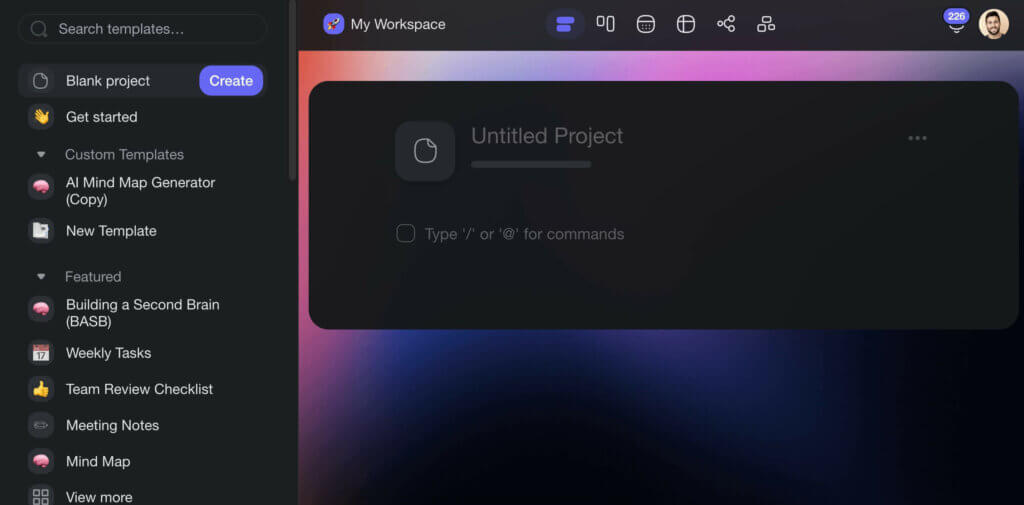Click the progress bar under the project title
The image size is (1024, 505).
point(531,164)
